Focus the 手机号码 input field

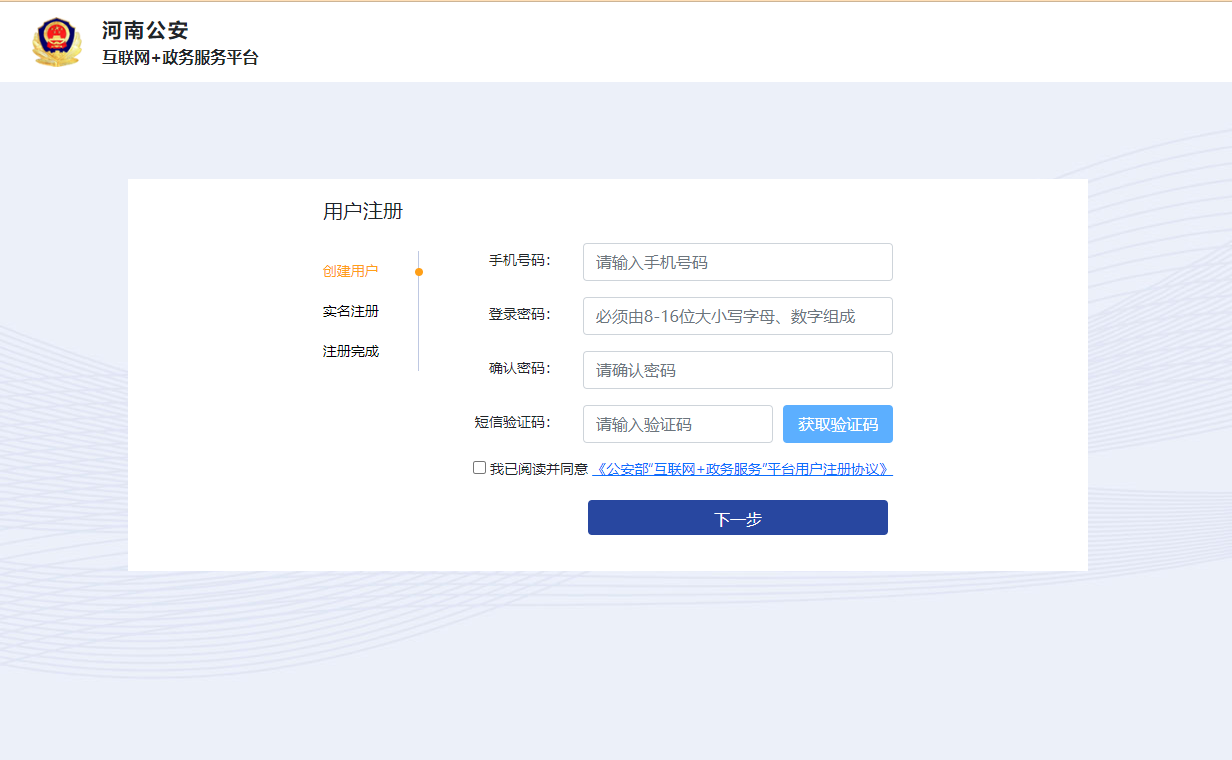pyautogui.click(x=737, y=262)
